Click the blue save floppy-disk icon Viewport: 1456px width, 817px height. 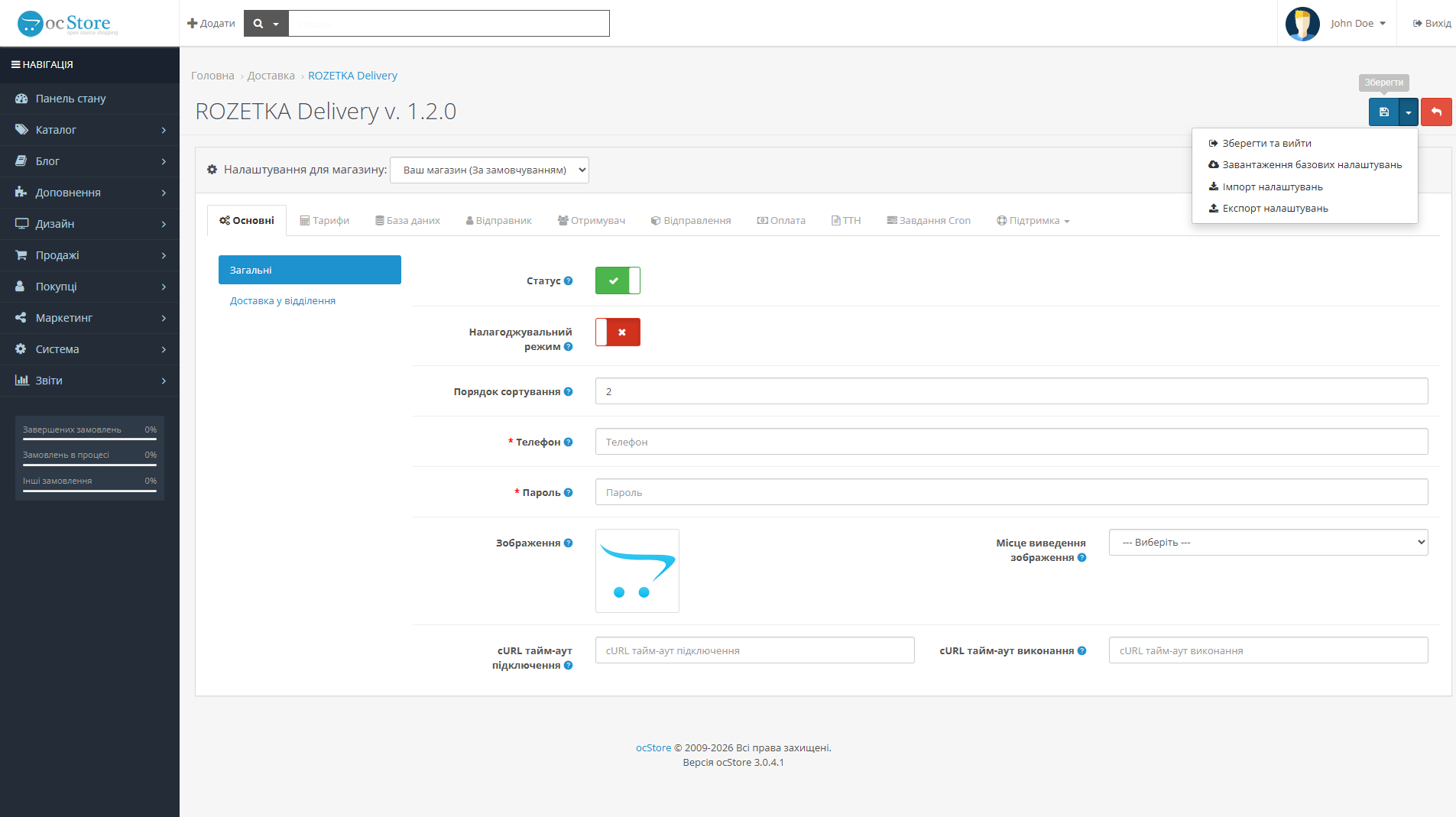tap(1383, 112)
